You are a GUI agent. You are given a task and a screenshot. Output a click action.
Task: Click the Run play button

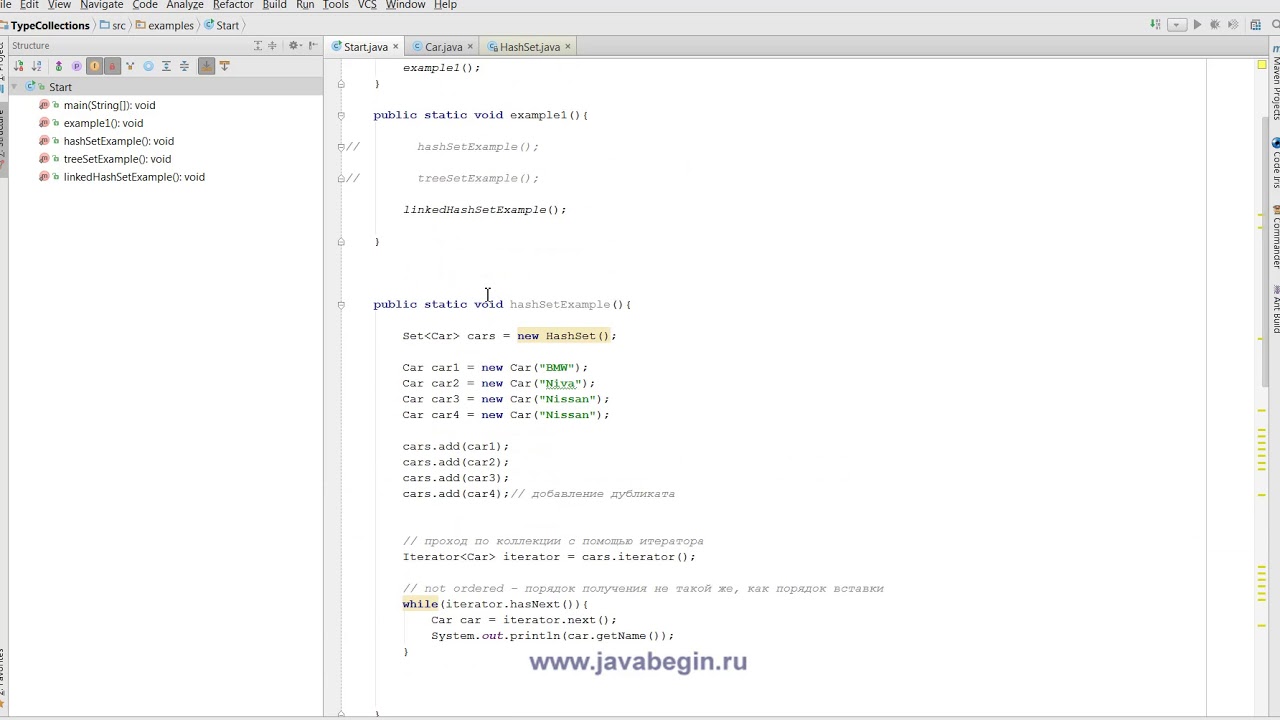[x=1197, y=25]
